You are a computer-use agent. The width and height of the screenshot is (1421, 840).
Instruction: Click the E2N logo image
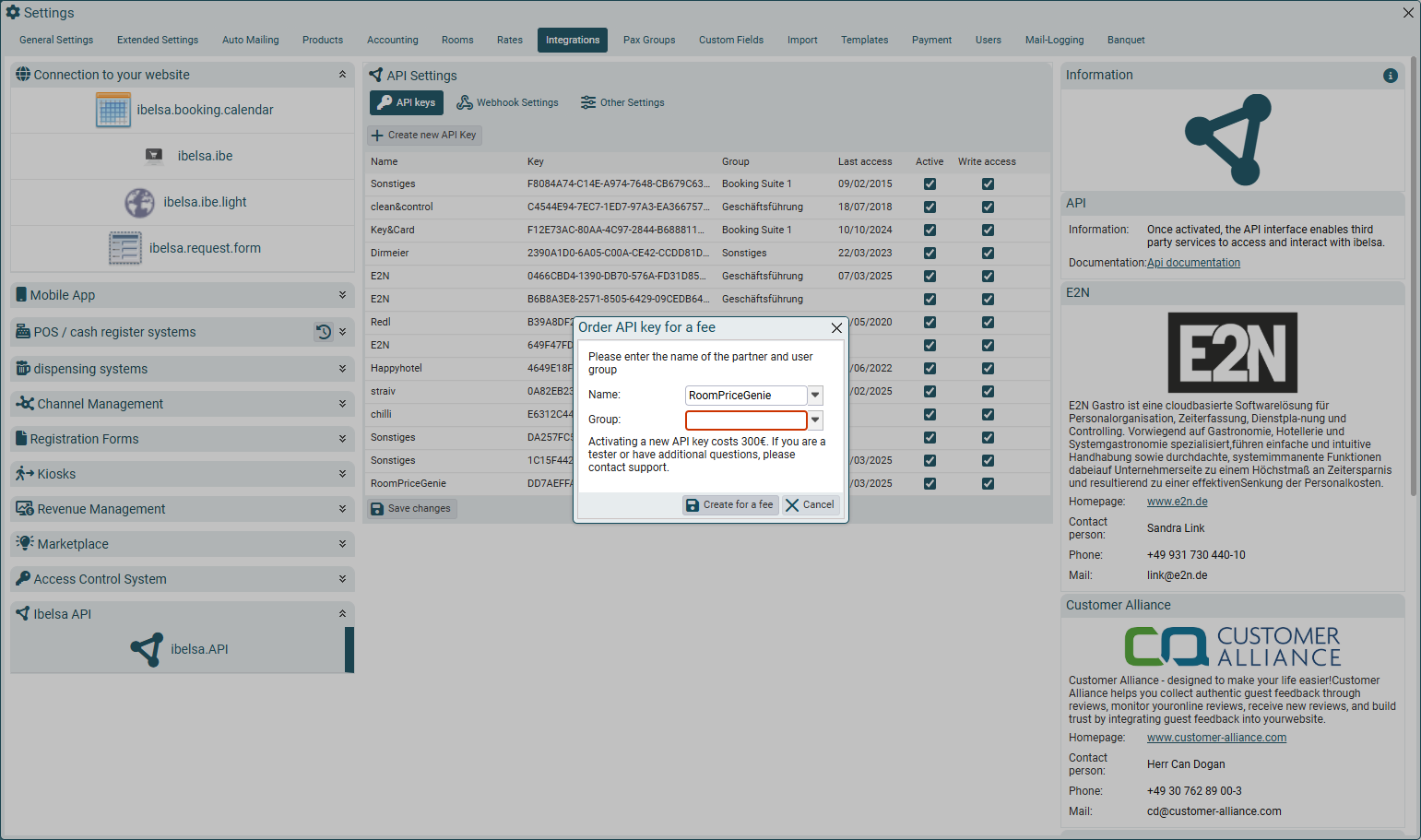[1232, 352]
